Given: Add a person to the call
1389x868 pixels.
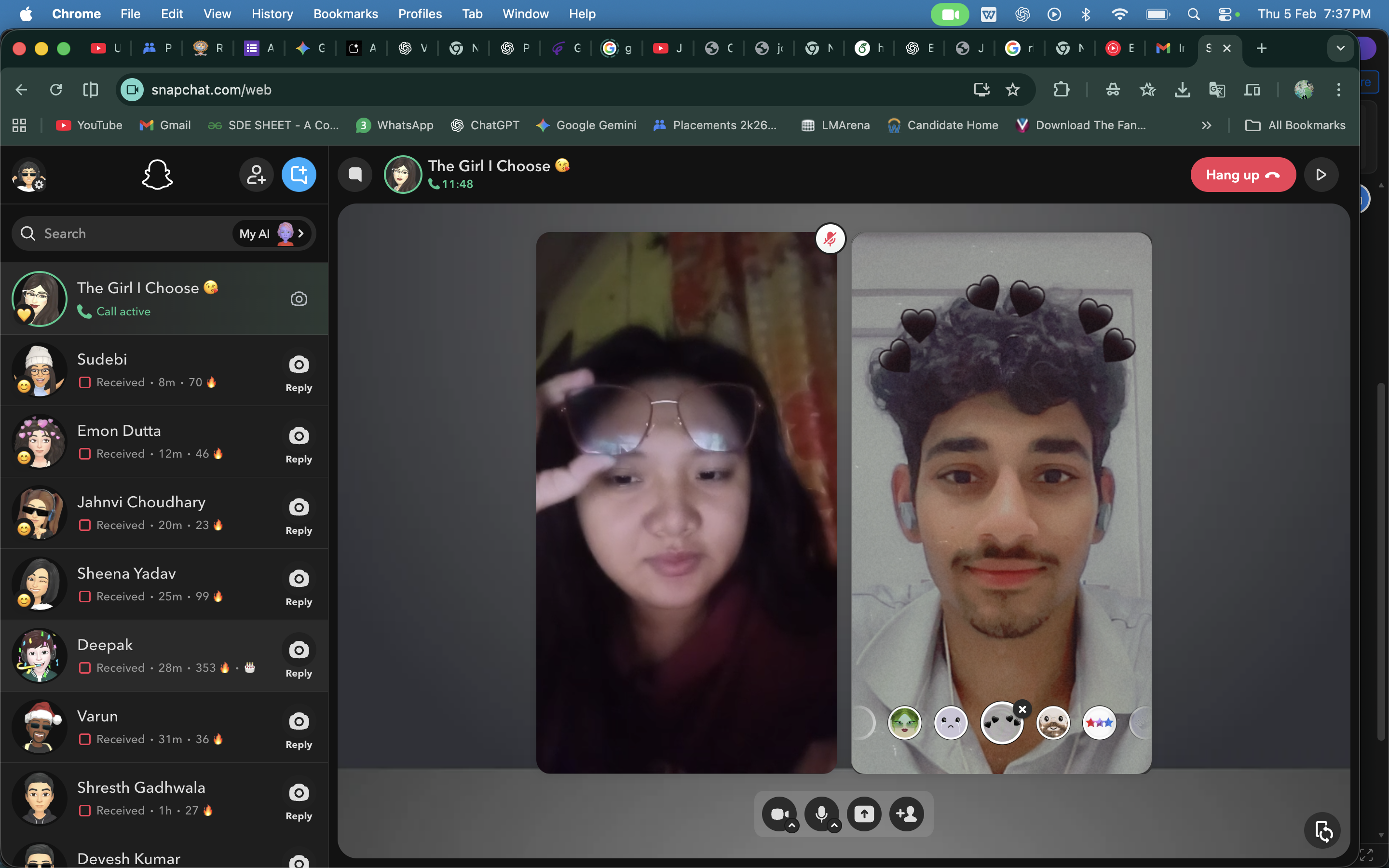Looking at the screenshot, I should (906, 814).
